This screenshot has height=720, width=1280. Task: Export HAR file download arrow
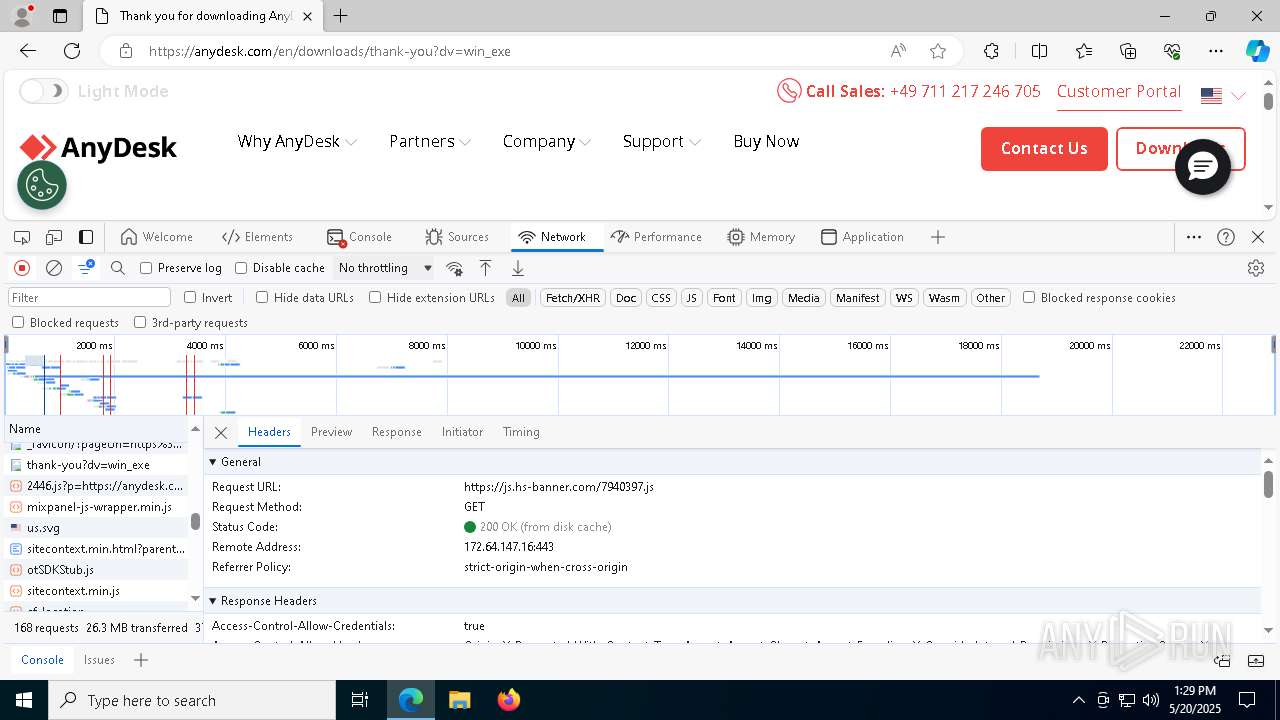pos(518,268)
